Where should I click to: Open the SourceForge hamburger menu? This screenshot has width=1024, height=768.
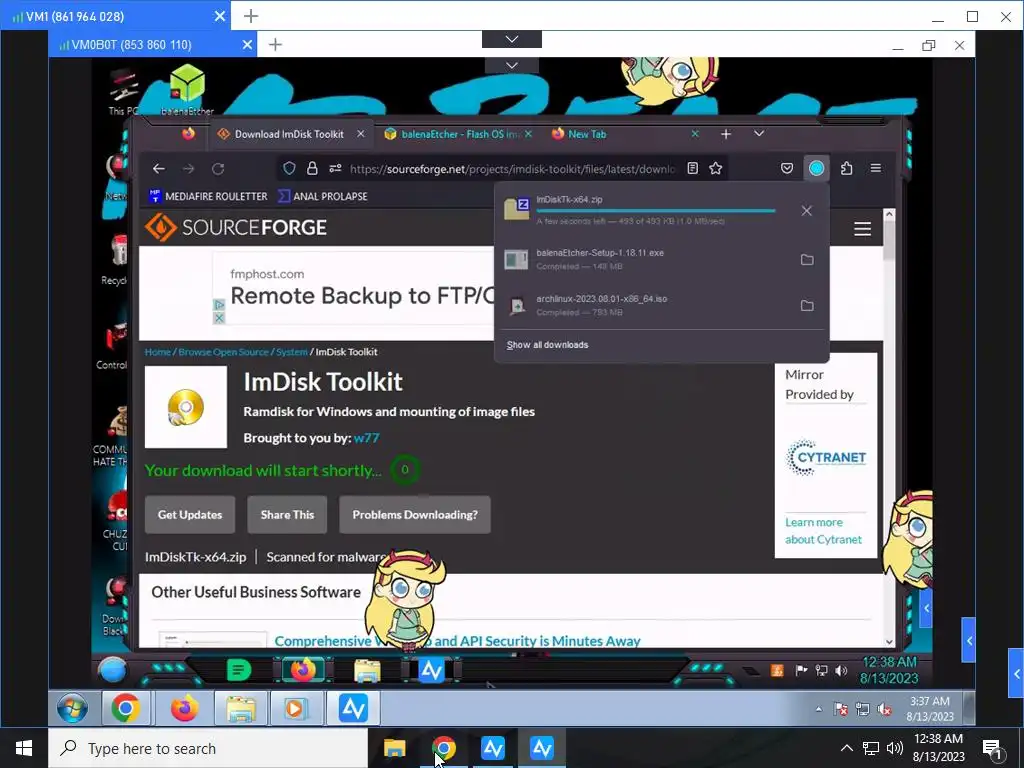coord(863,229)
